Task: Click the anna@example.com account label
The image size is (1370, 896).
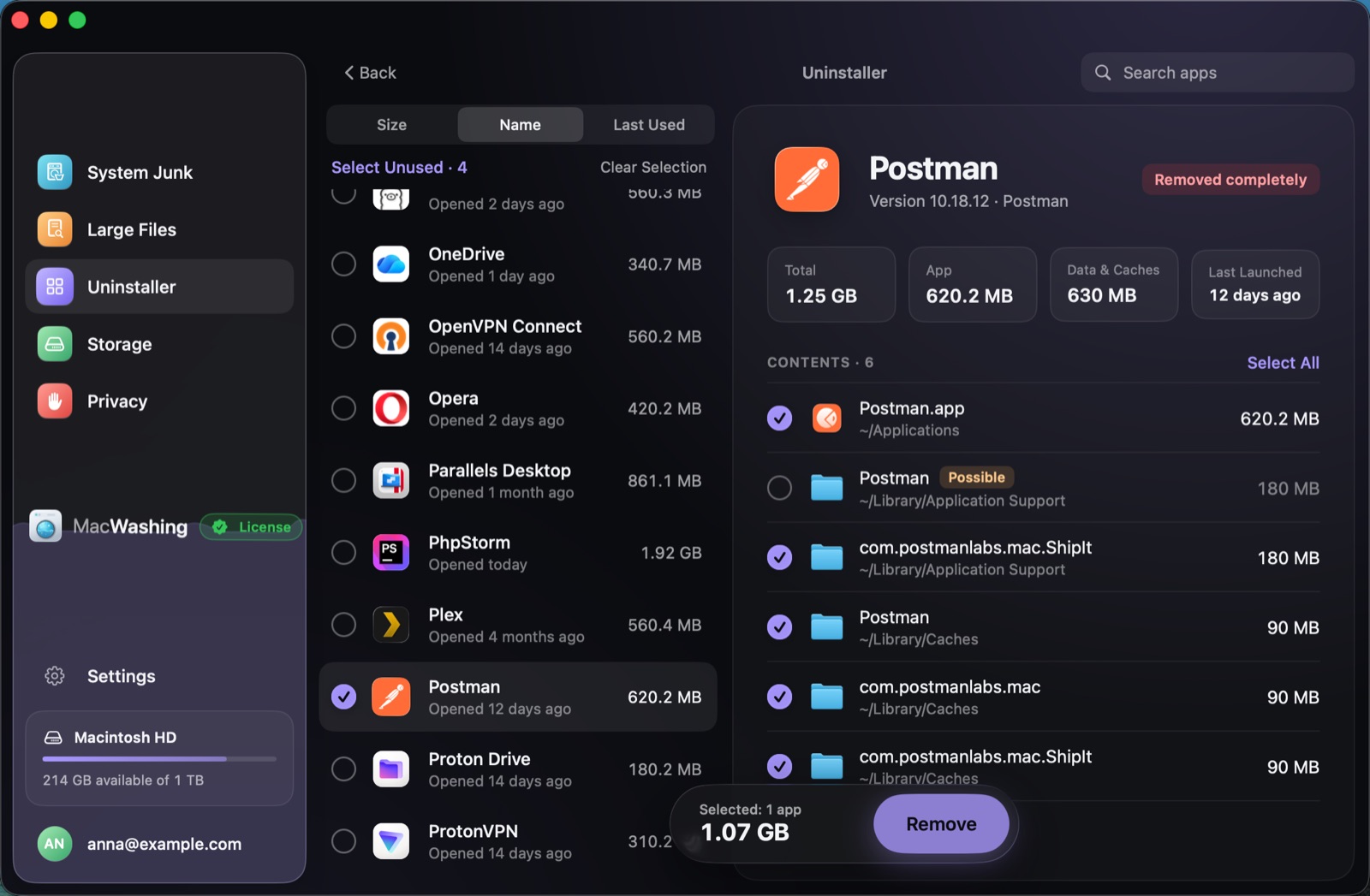Action: click(164, 845)
